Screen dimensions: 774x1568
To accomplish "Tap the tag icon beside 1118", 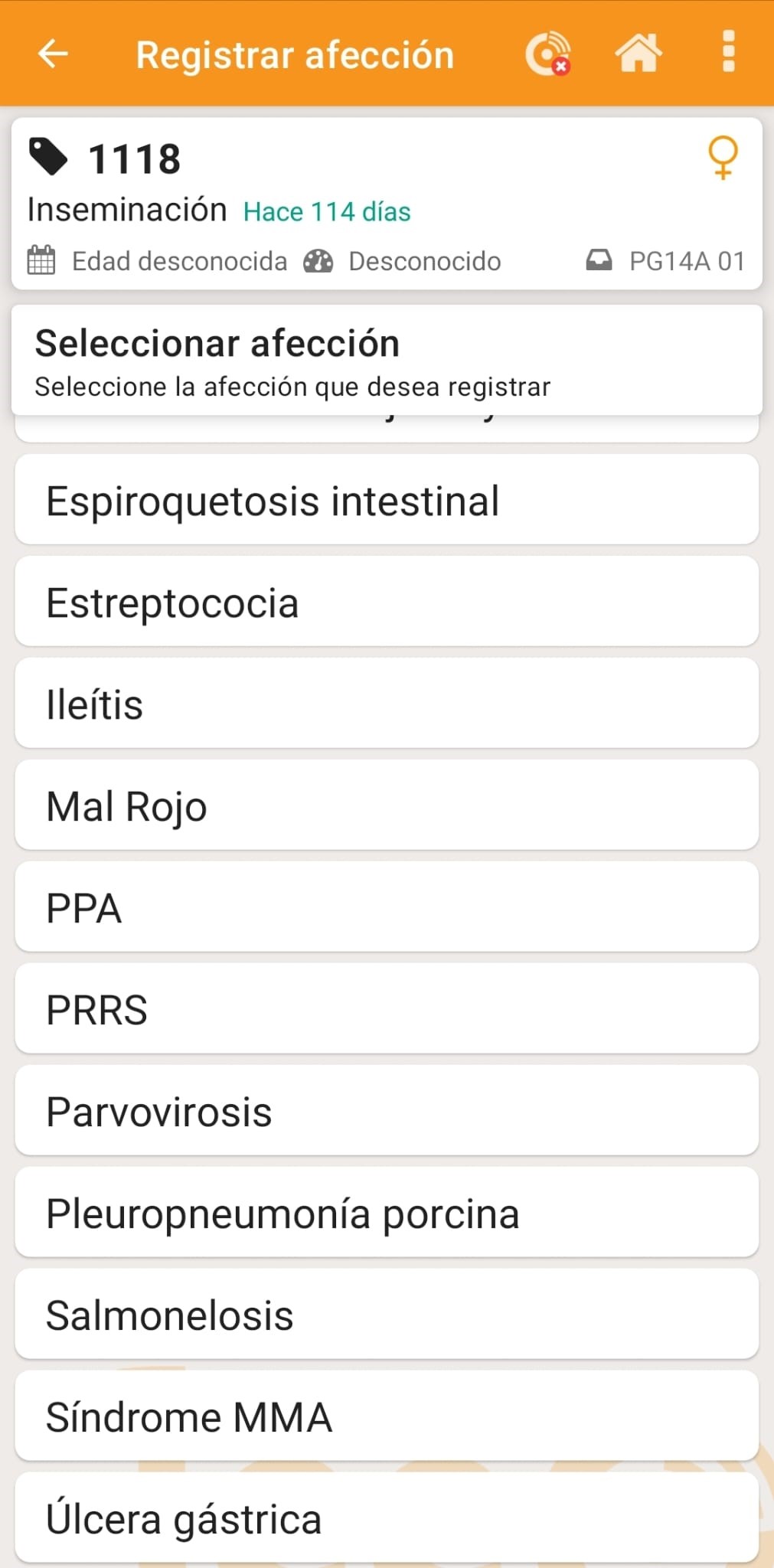I will pyautogui.click(x=48, y=156).
